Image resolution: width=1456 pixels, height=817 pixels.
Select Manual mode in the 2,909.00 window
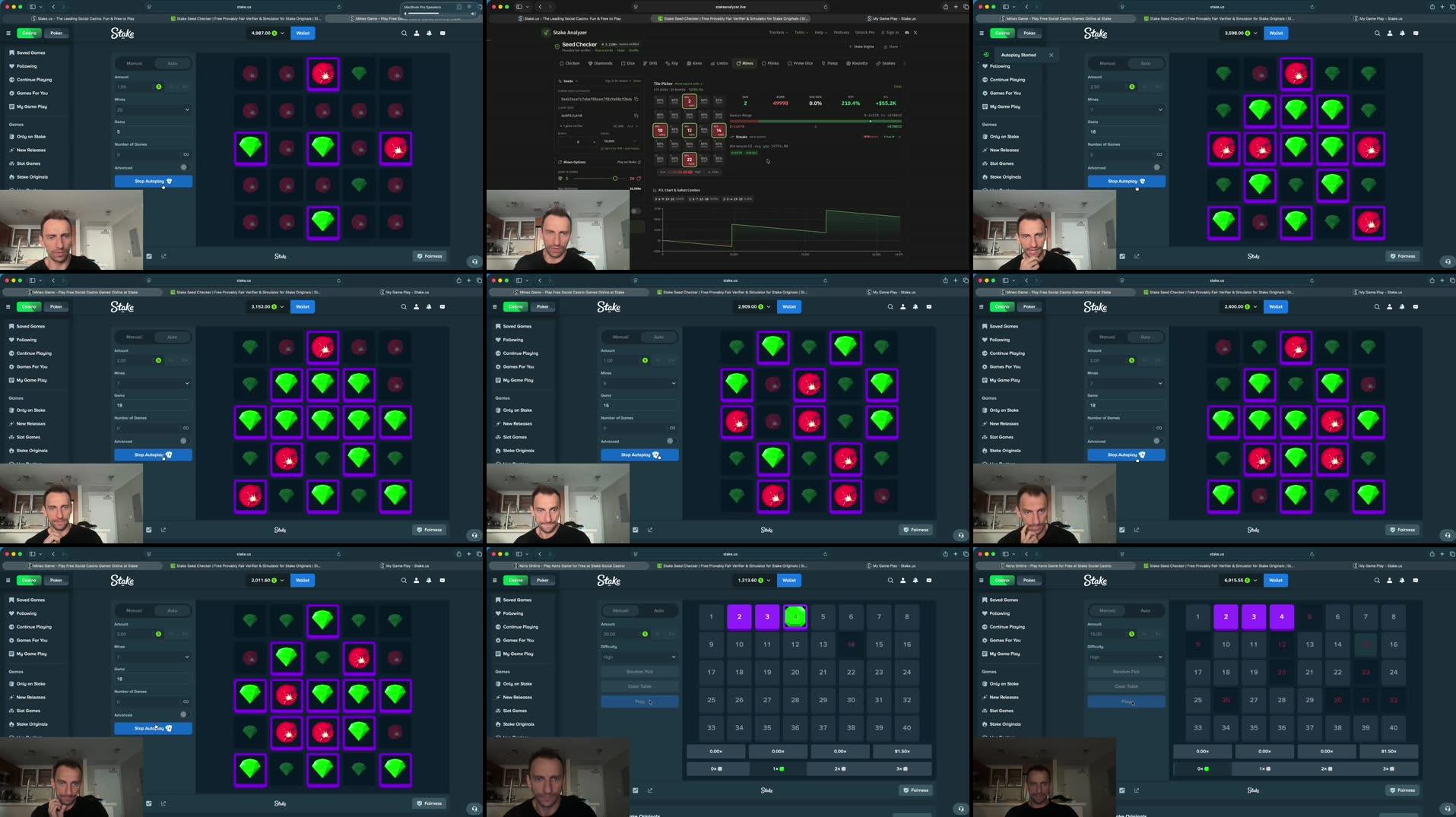620,337
